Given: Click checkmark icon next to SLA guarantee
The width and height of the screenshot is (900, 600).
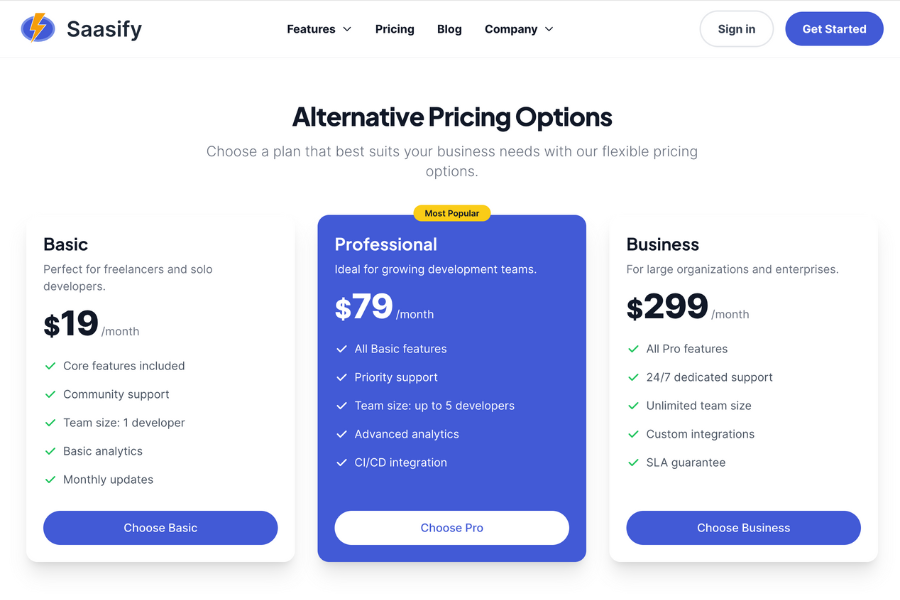Looking at the screenshot, I should tap(633, 463).
